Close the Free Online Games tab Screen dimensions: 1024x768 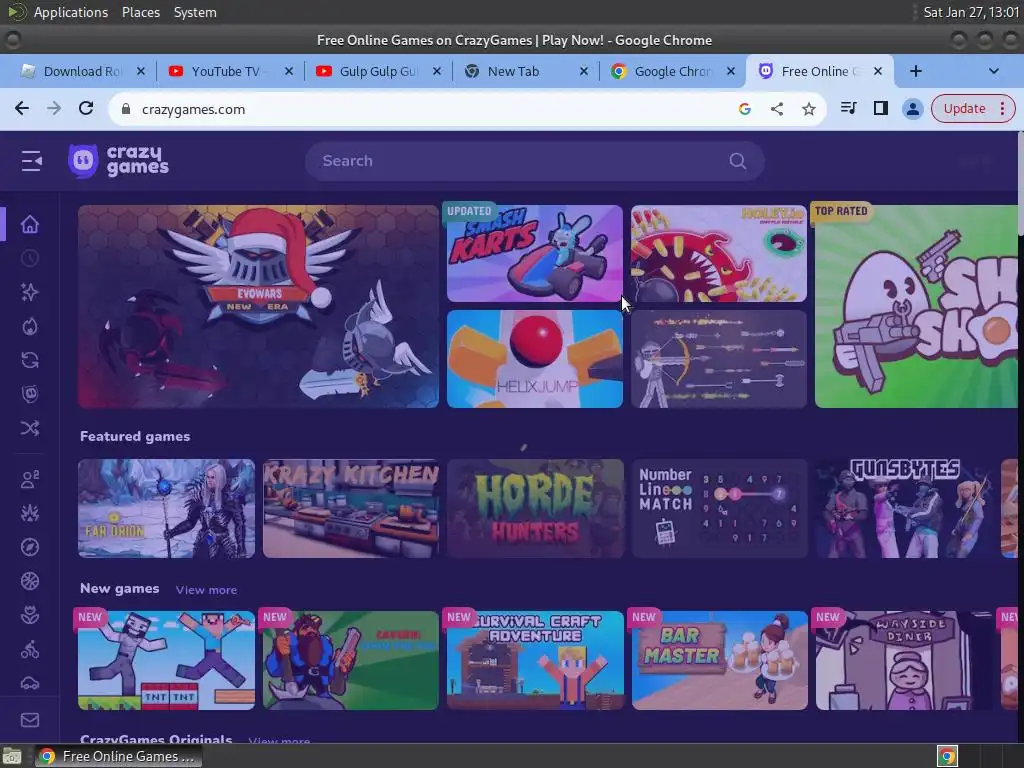coord(878,71)
